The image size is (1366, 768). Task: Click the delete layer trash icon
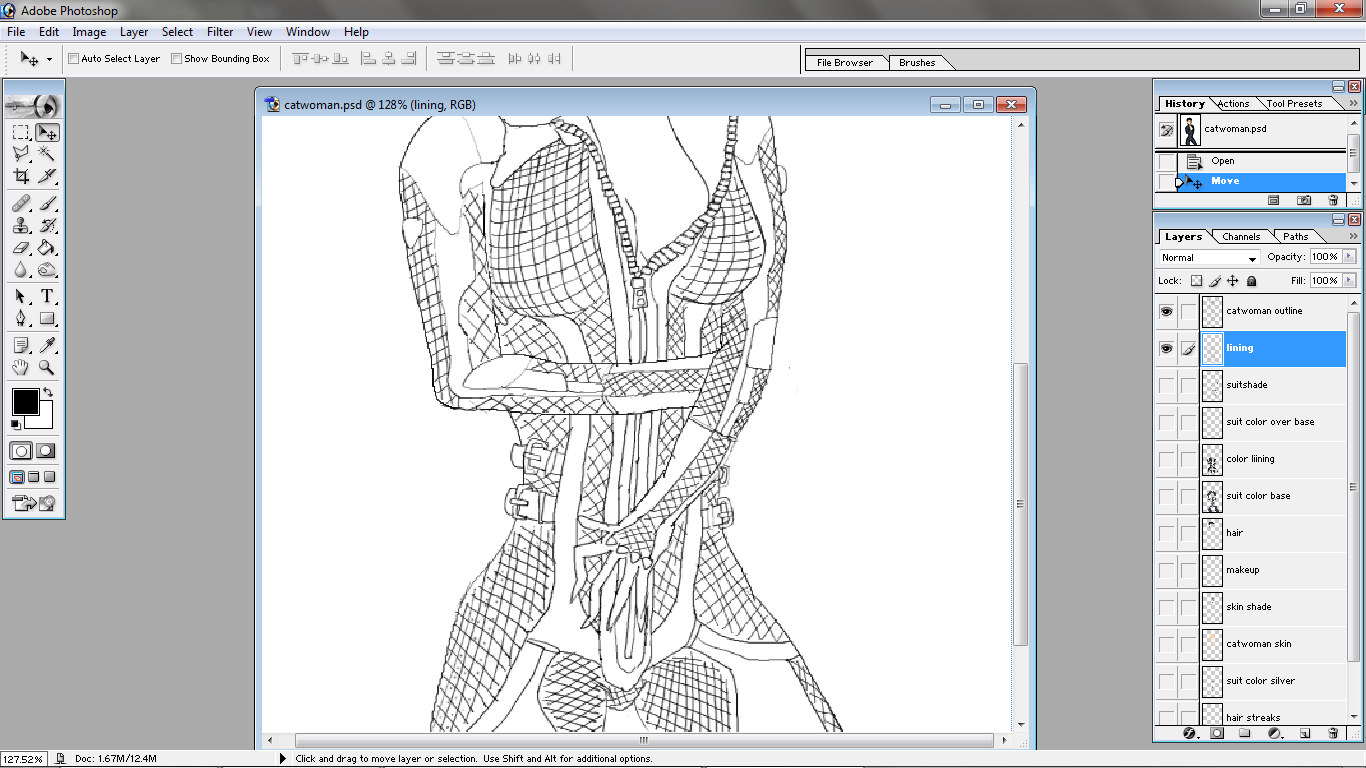[1333, 733]
